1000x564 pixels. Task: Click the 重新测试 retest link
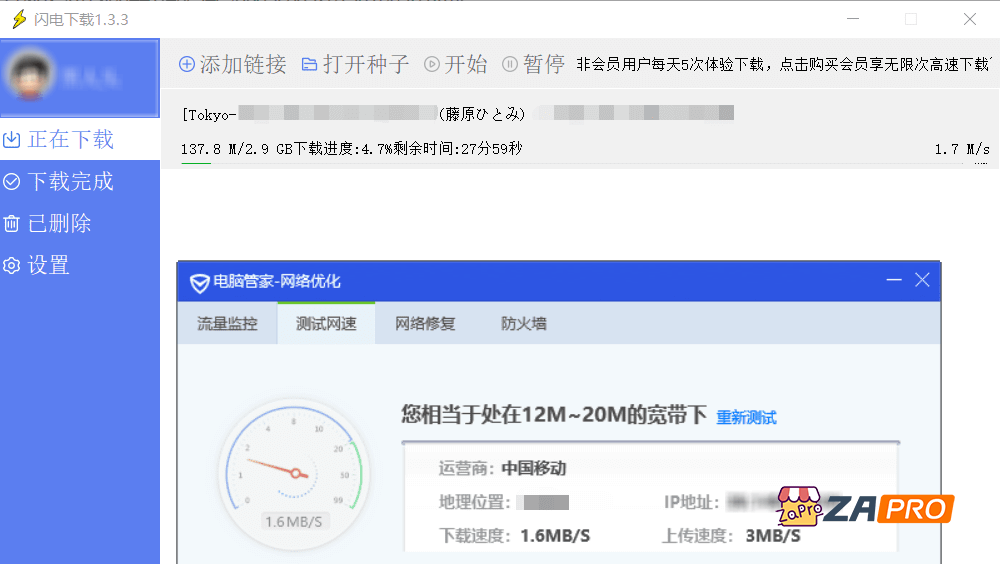[746, 418]
